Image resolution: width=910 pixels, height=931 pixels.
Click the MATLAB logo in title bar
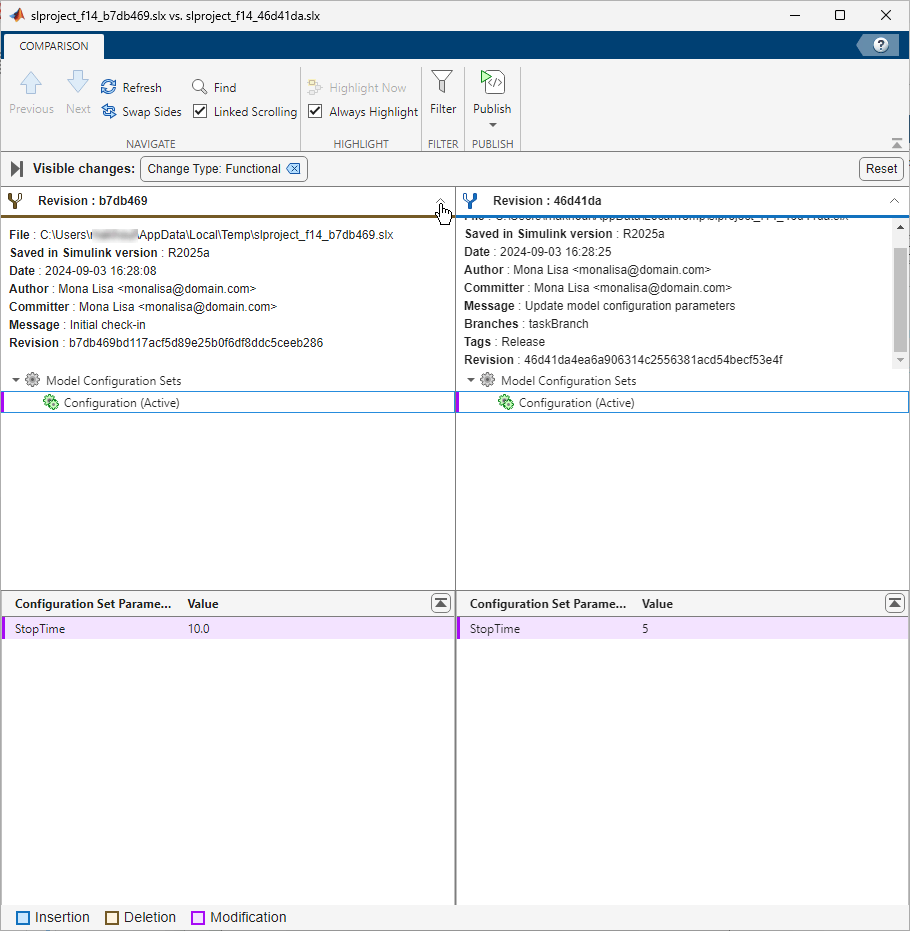(x=17, y=15)
